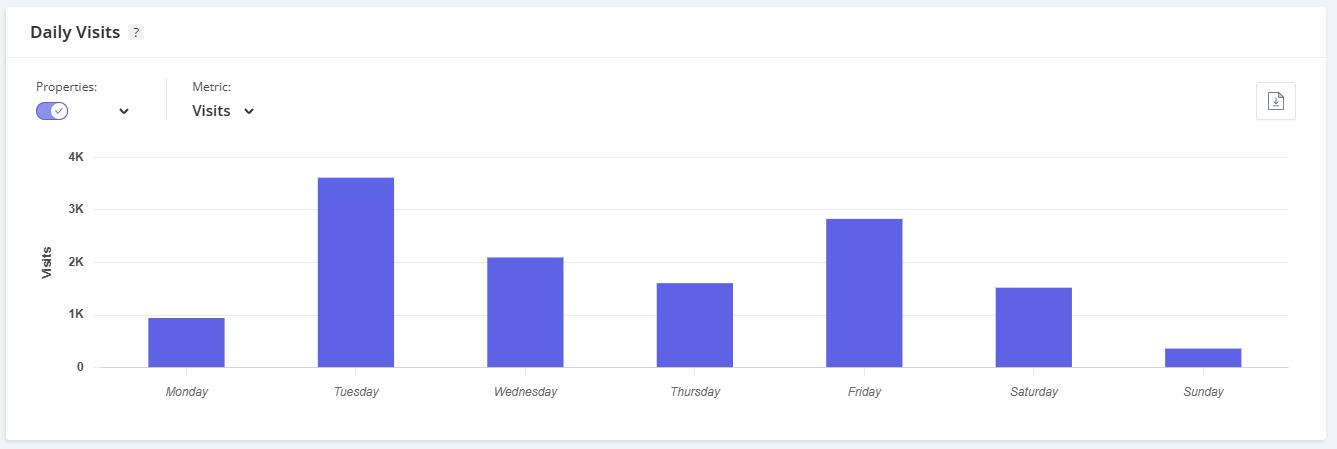The width and height of the screenshot is (1337, 449).
Task: Click the Sunday axis label
Action: pyautogui.click(x=1203, y=392)
